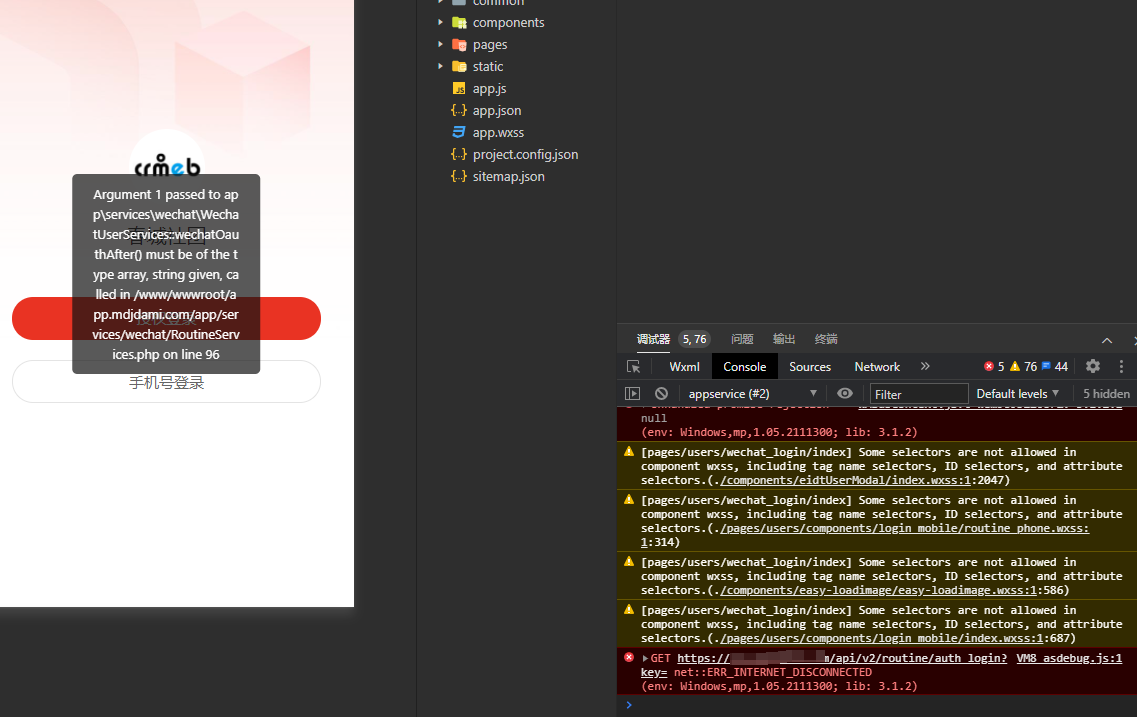Viewport: 1137px width, 717px height.
Task: Open app.js in the file tree
Action: click(x=489, y=88)
